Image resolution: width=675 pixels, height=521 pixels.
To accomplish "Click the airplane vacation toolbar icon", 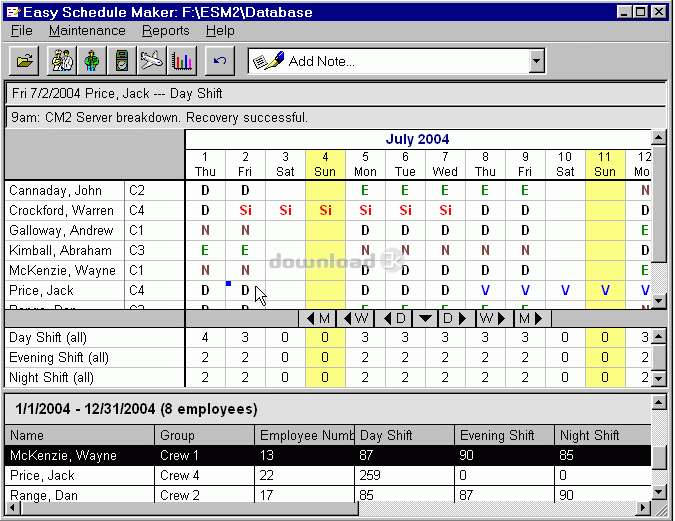I will 152,61.
